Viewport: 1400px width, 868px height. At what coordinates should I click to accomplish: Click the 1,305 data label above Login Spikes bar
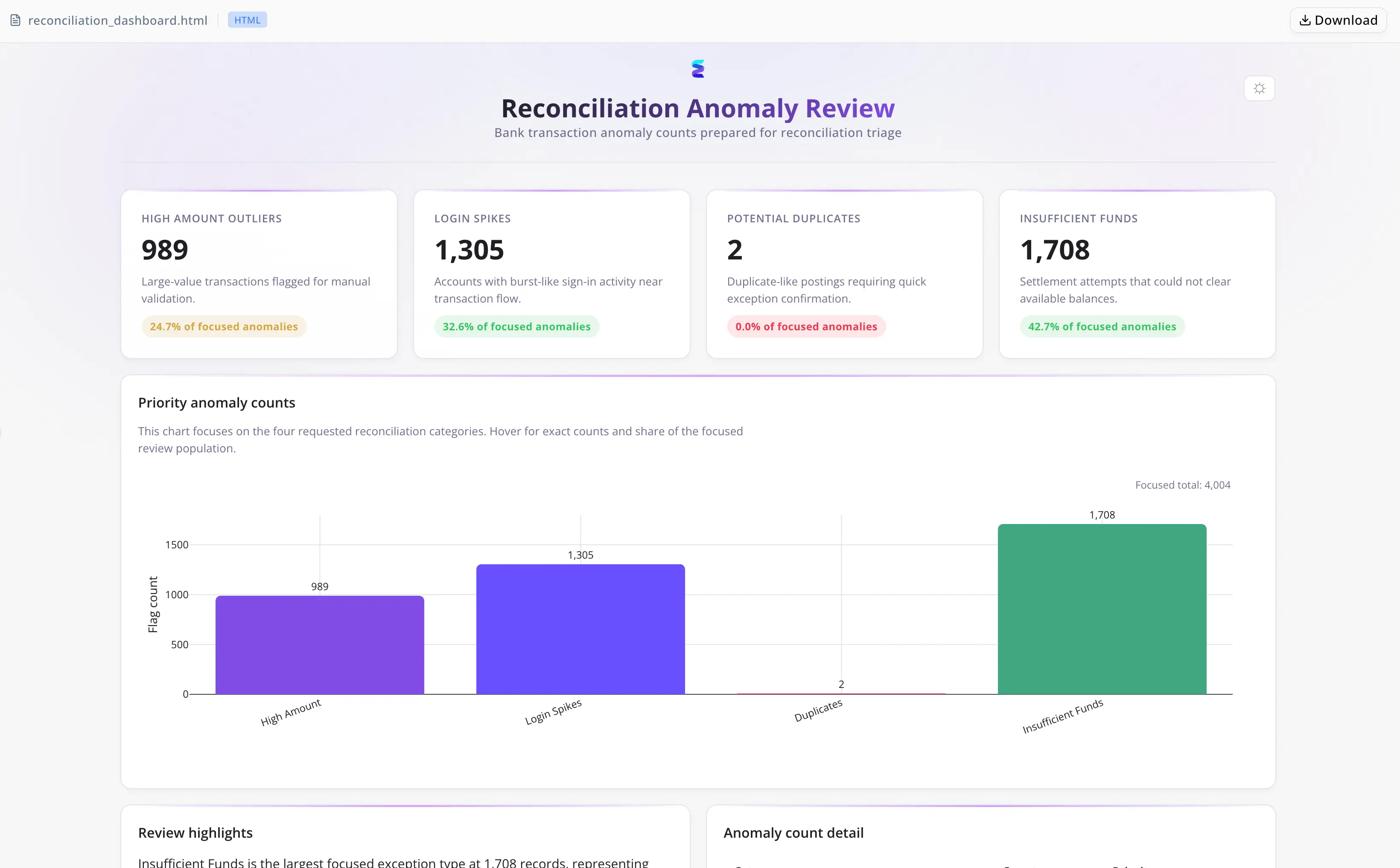click(580, 555)
